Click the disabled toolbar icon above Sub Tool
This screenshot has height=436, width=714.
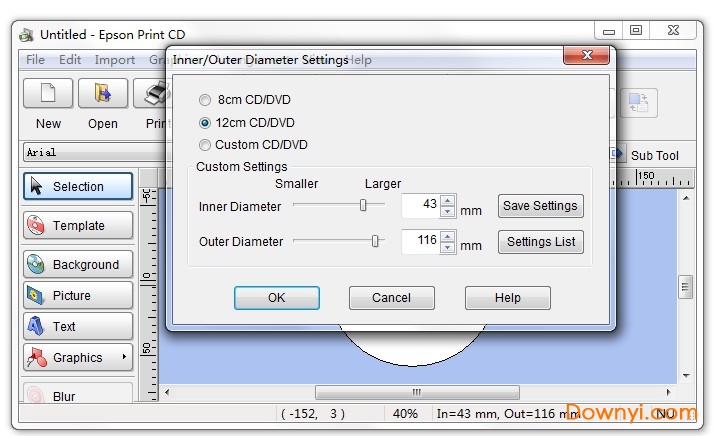[639, 103]
